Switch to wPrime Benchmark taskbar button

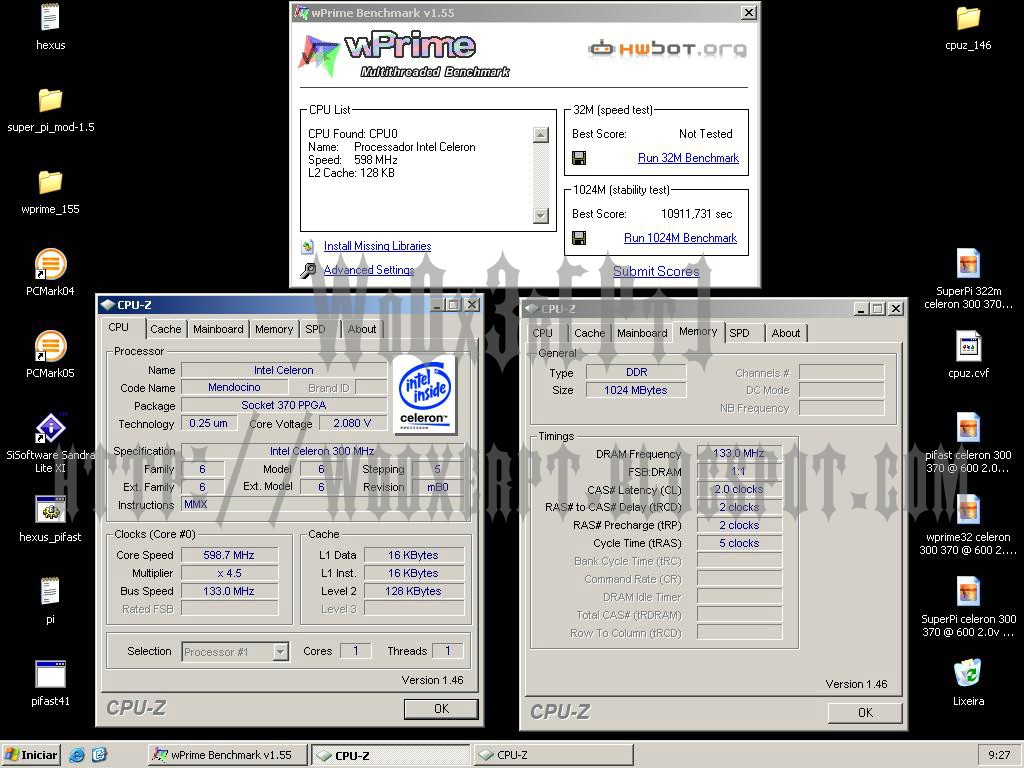coord(227,755)
